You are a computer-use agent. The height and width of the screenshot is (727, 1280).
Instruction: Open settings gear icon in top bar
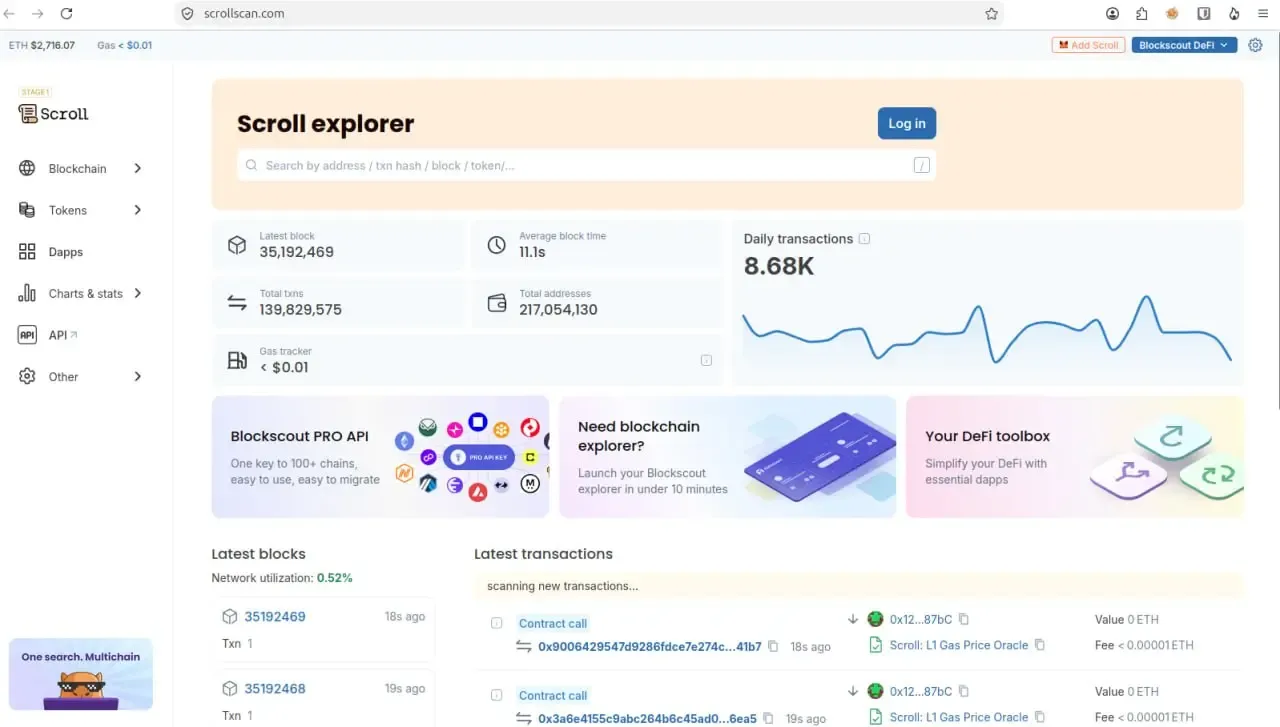tap(1255, 45)
